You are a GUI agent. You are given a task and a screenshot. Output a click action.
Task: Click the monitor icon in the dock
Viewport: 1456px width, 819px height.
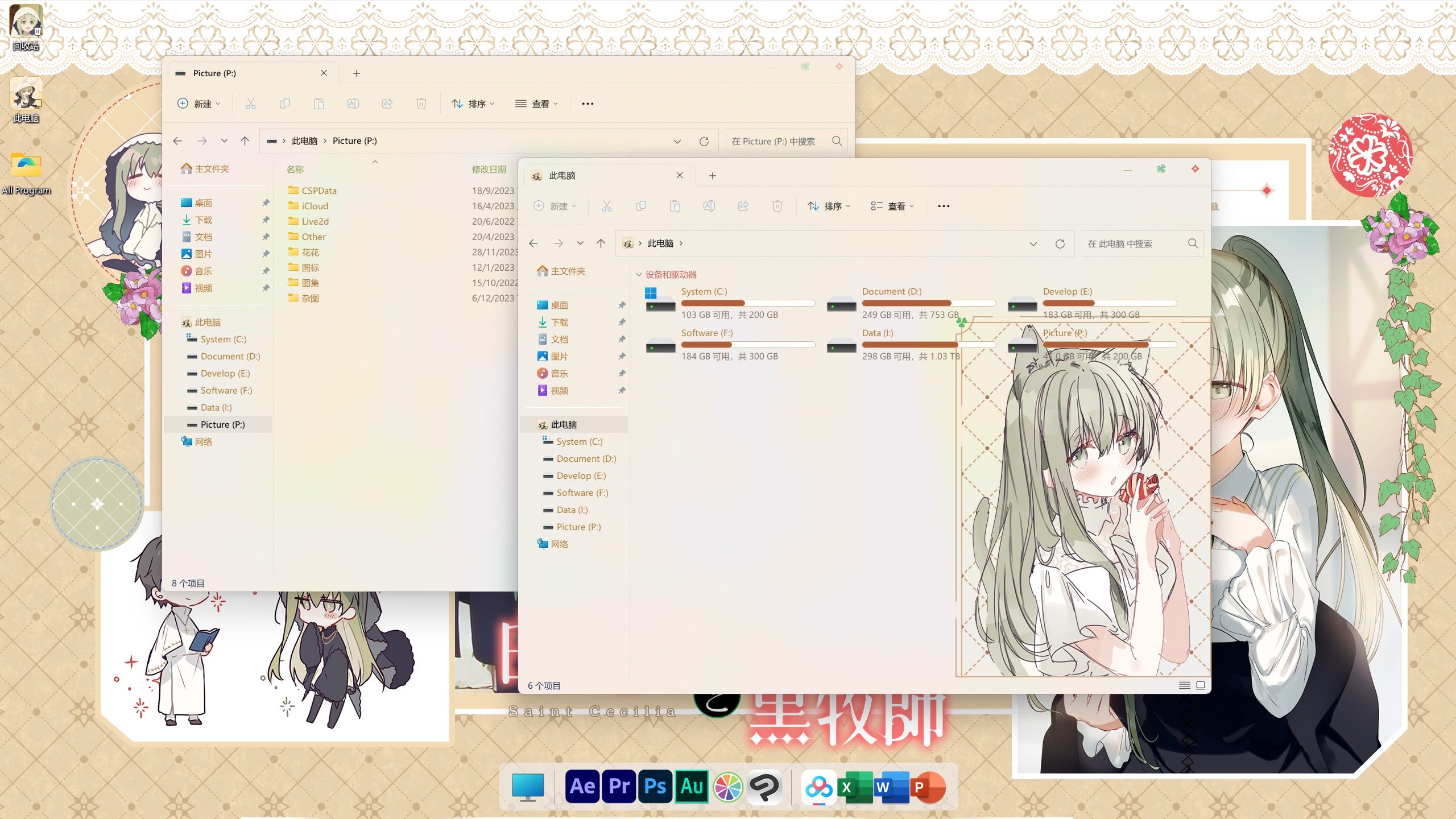click(x=528, y=787)
